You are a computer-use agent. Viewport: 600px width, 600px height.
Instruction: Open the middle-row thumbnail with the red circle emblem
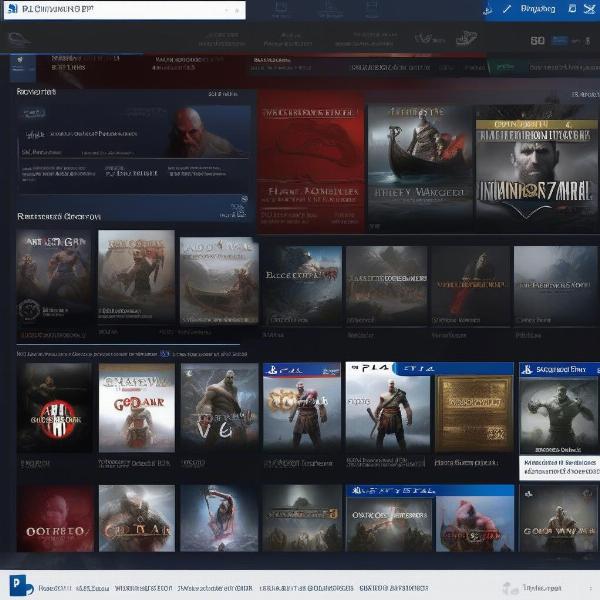[x=54, y=408]
